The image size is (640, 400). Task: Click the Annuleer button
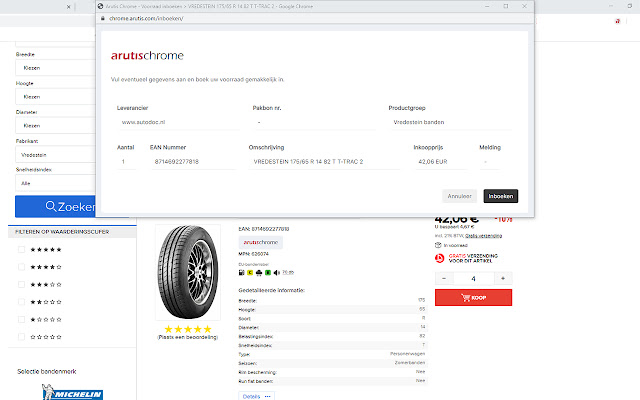(459, 196)
